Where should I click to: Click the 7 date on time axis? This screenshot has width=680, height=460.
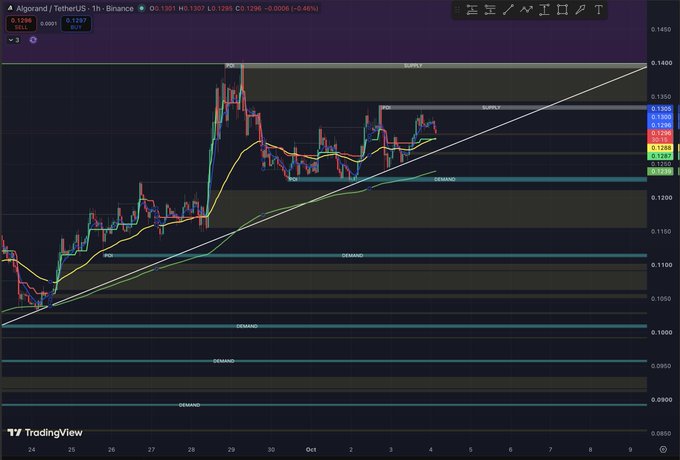coord(550,450)
